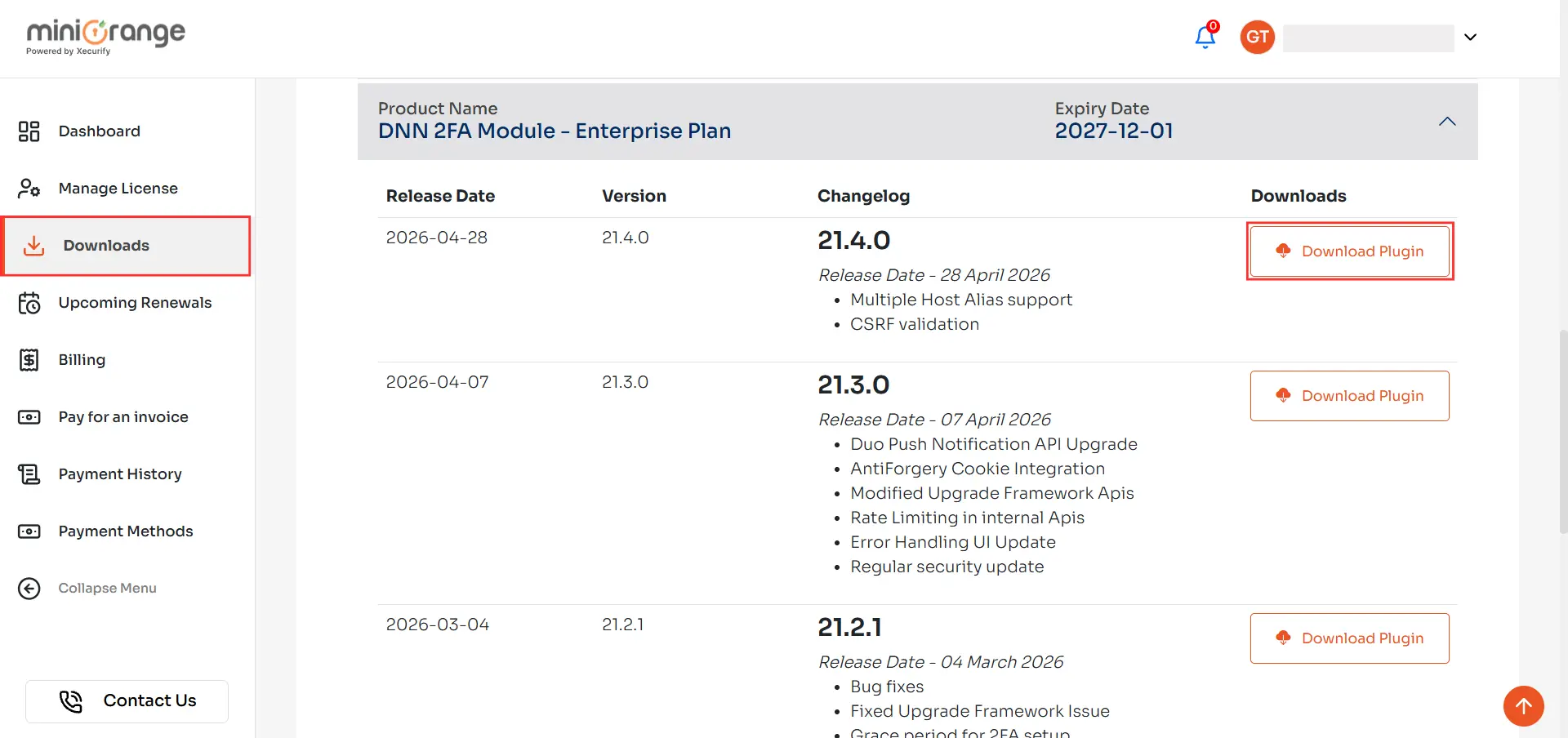Screen dimensions: 1568x738
Task: Click the Contact Us button
Action: pos(127,701)
